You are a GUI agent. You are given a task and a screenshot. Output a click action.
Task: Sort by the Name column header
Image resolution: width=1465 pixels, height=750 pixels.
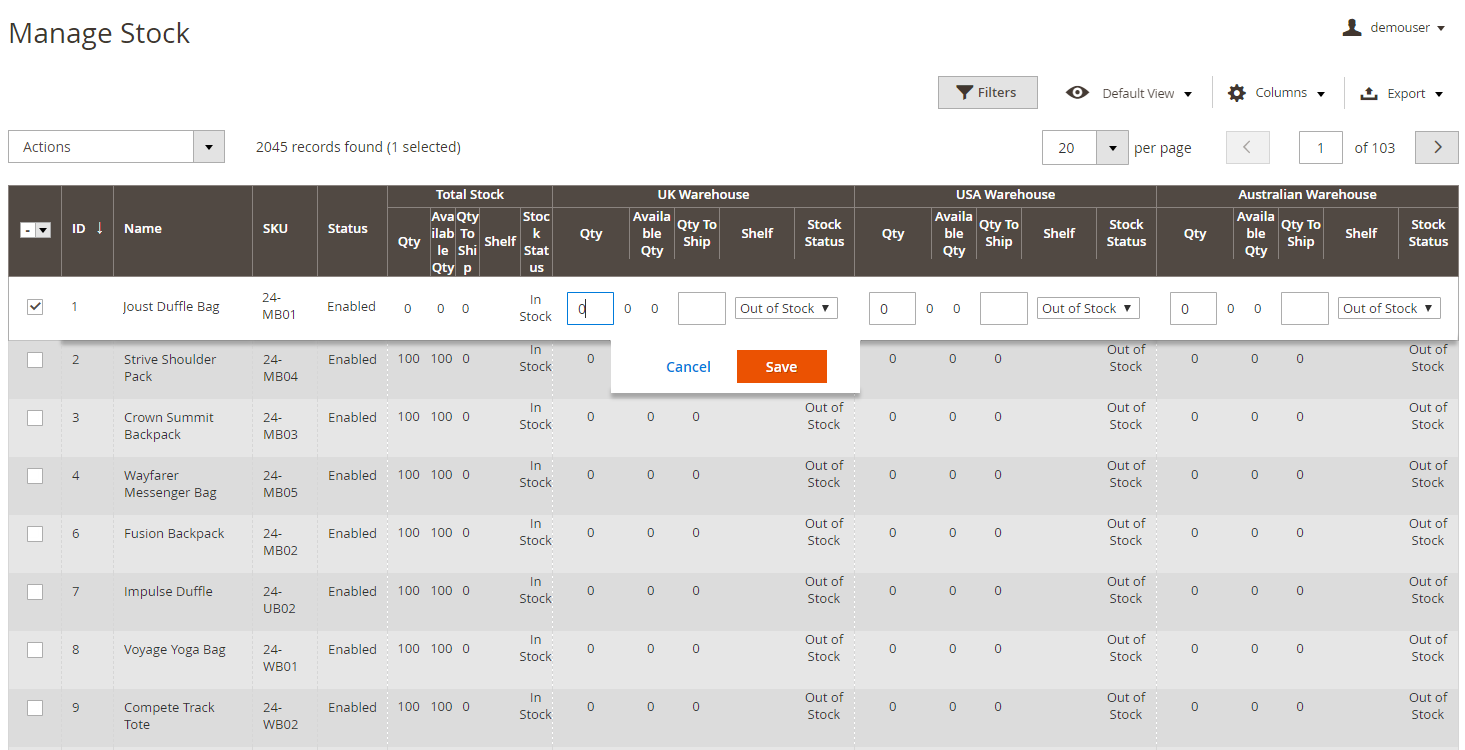(143, 229)
